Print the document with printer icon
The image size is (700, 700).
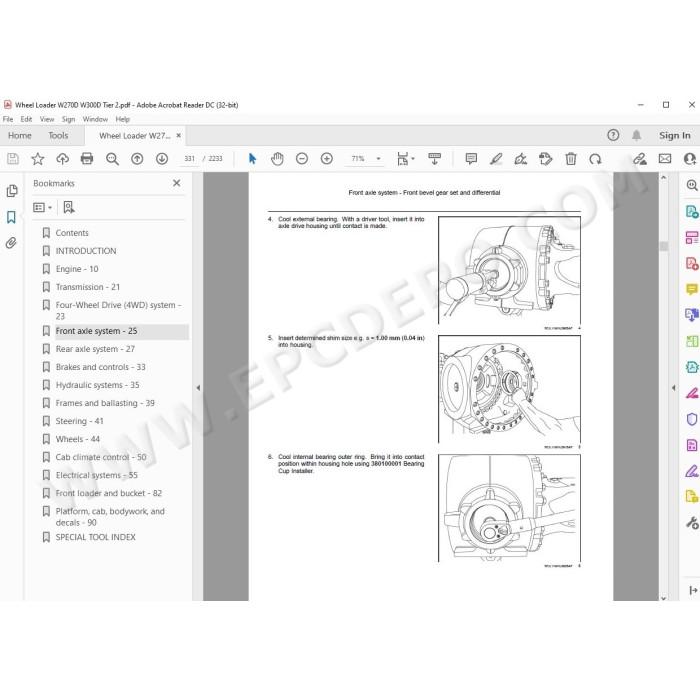(87, 158)
